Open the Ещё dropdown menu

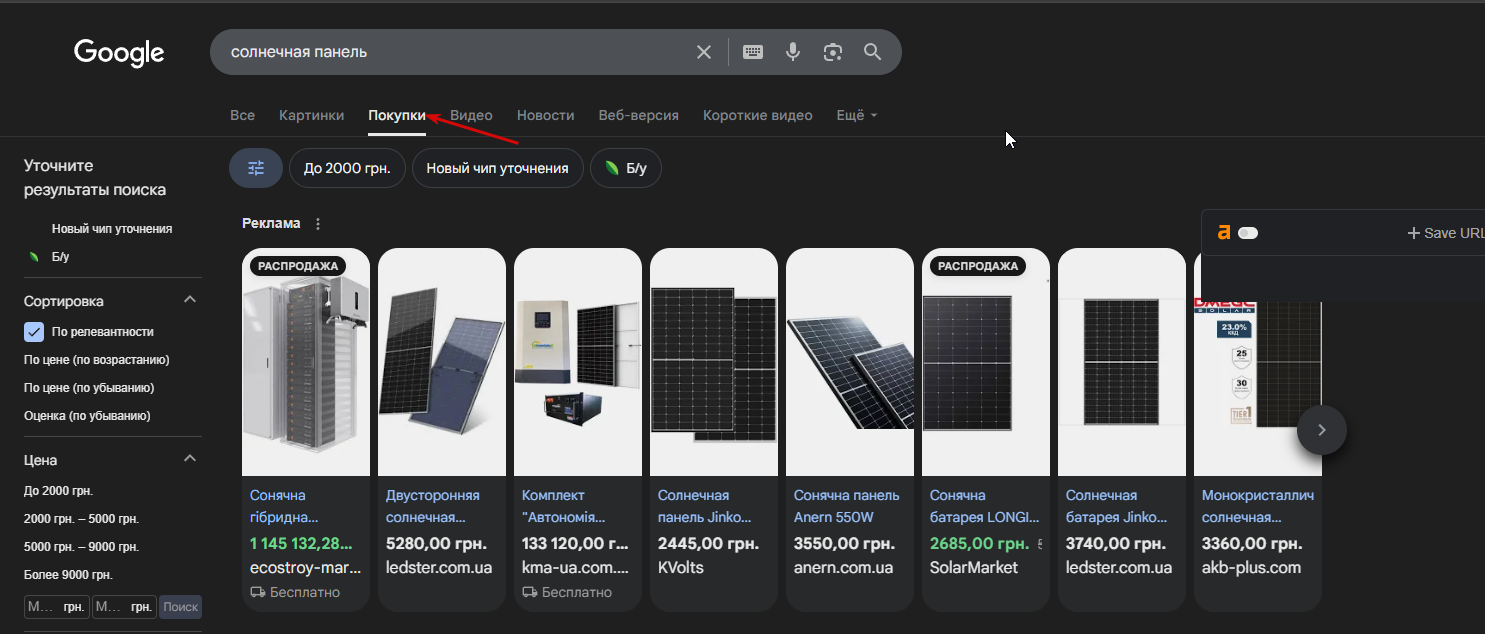[857, 116]
